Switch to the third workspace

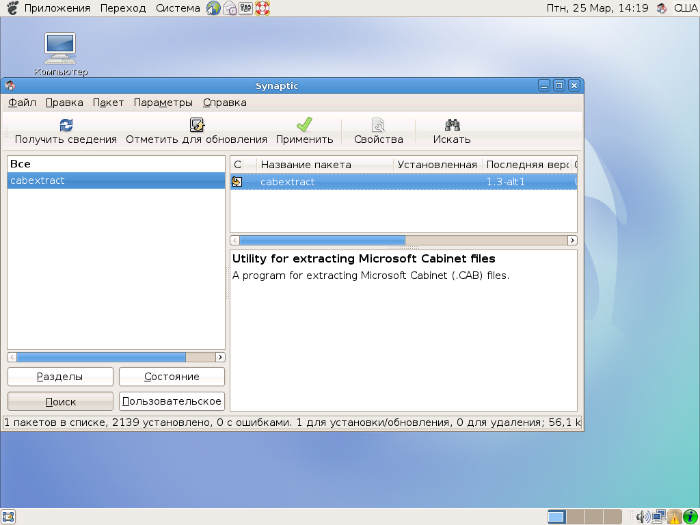(594, 517)
